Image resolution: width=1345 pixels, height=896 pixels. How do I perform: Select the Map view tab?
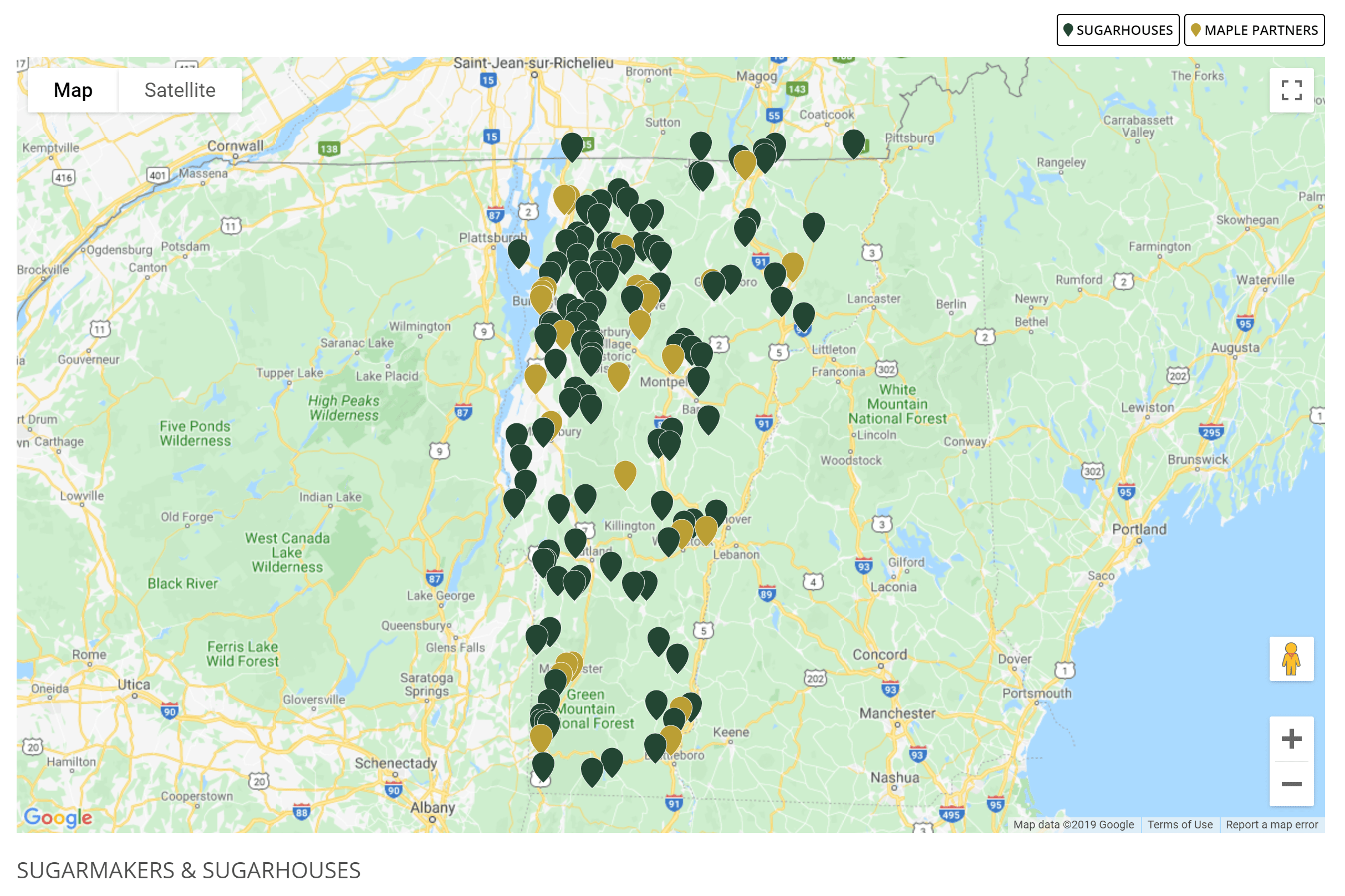click(x=73, y=90)
